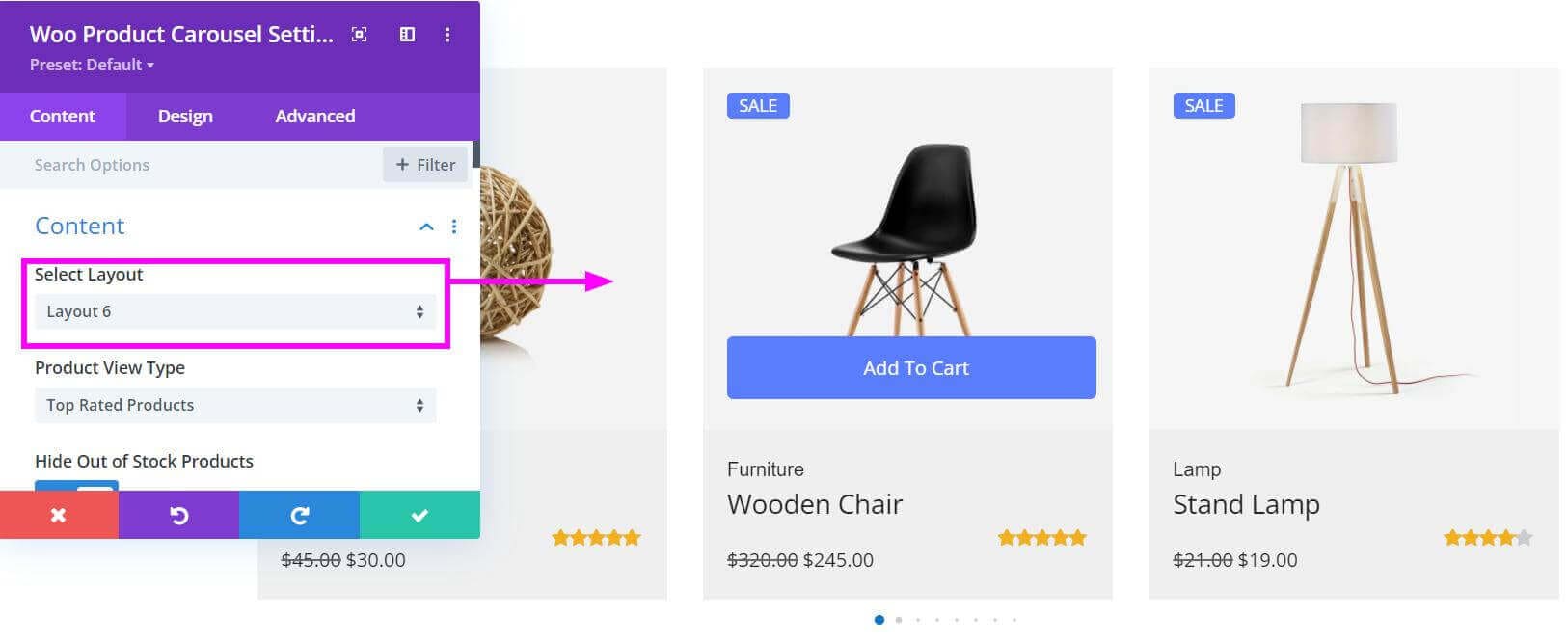Open the Select Layout dropdown
1568x642 pixels.
235,311
